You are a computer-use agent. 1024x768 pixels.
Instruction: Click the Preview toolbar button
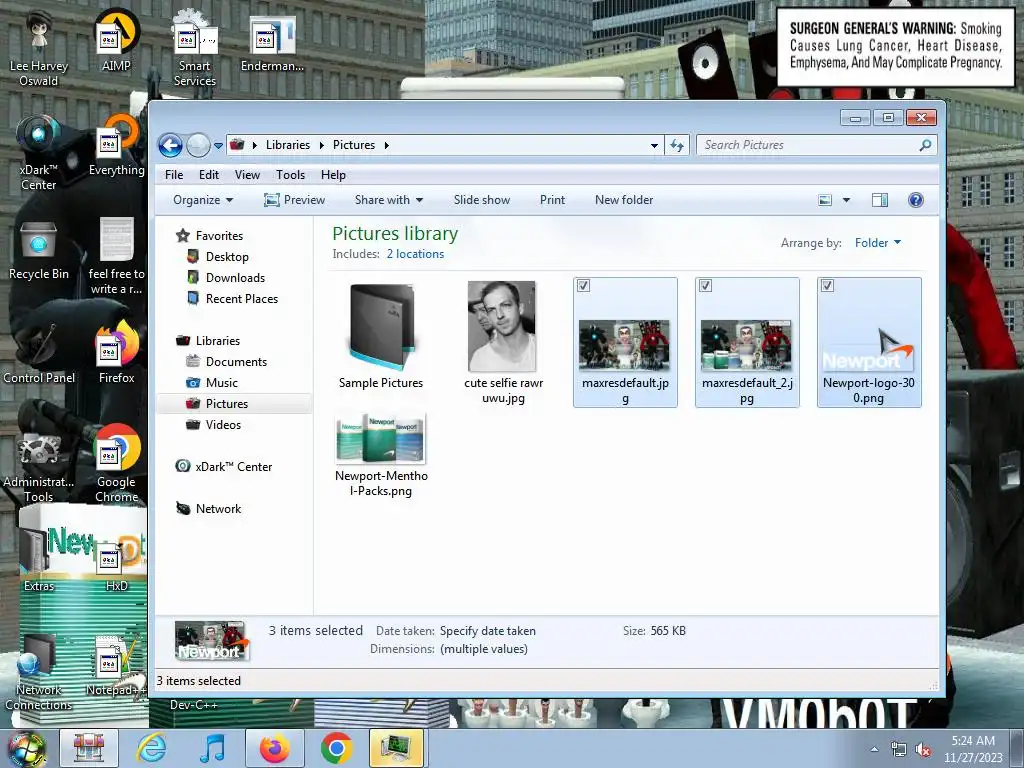pyautogui.click(x=295, y=200)
